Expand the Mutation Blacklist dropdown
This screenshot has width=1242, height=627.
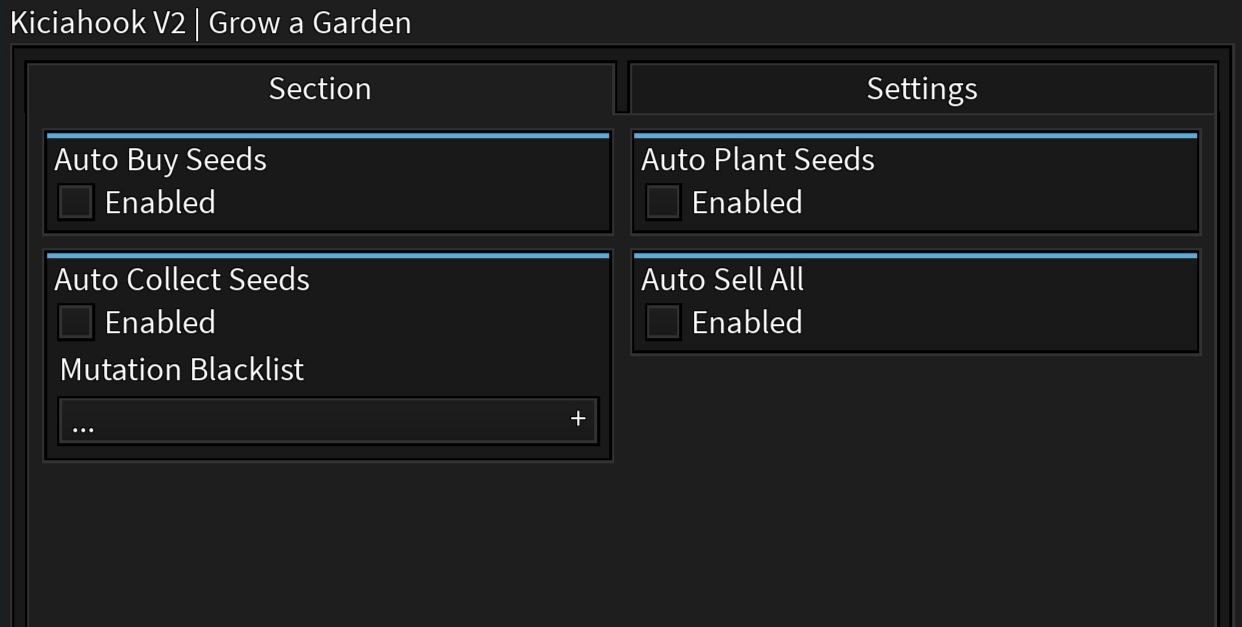[x=327, y=421]
